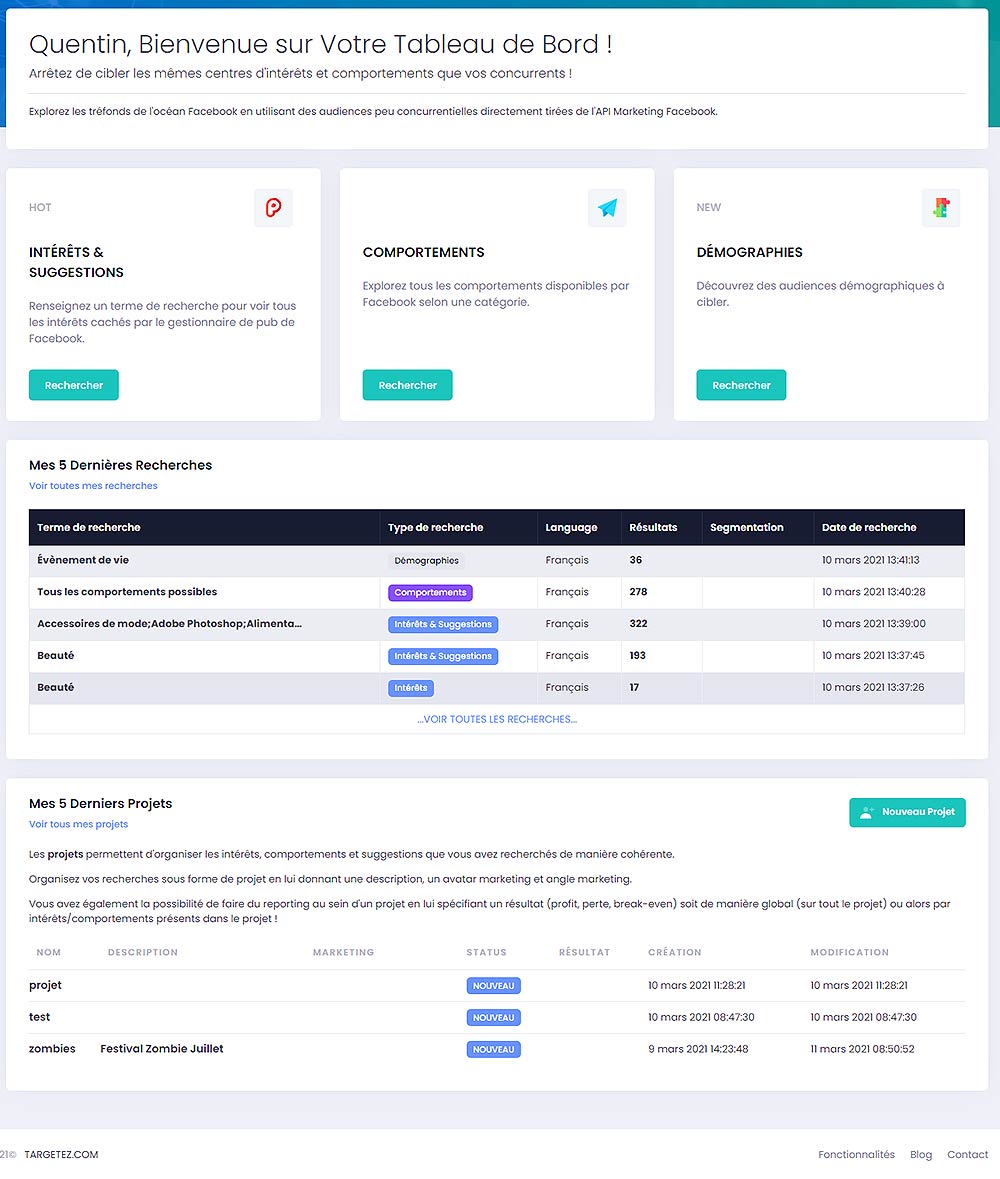Click the MODIFICATION column header

click(850, 953)
